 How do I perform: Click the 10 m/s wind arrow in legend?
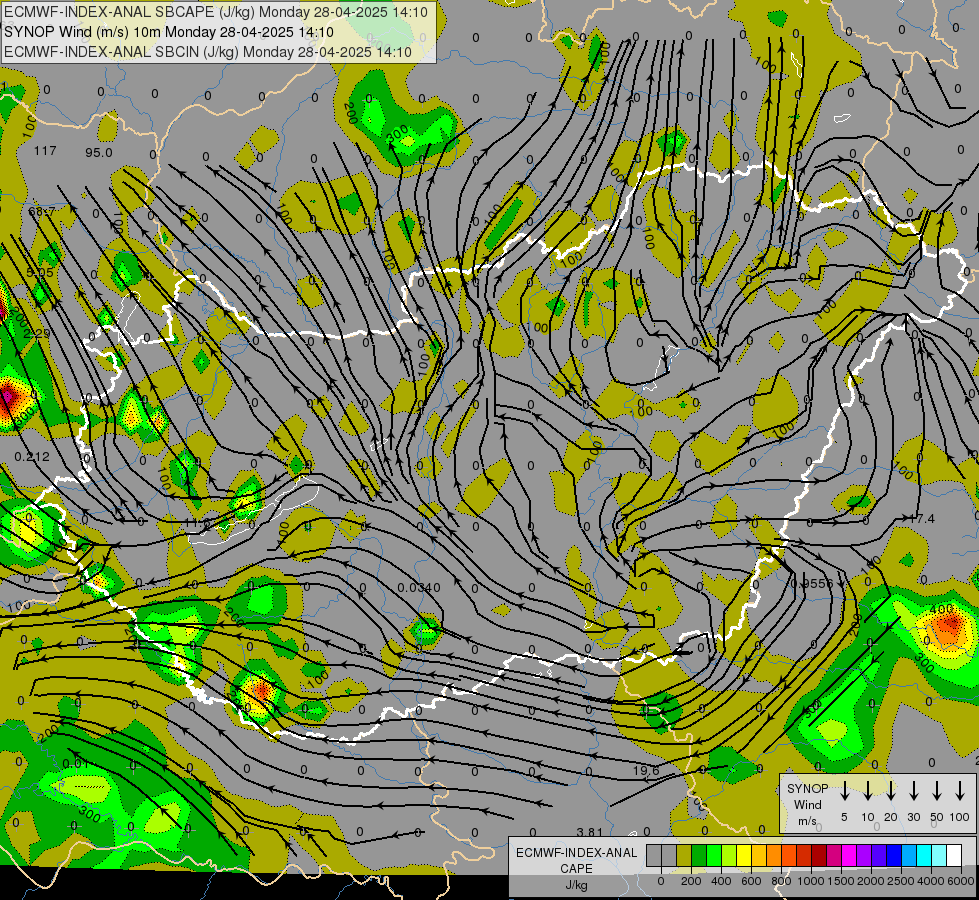click(x=867, y=791)
